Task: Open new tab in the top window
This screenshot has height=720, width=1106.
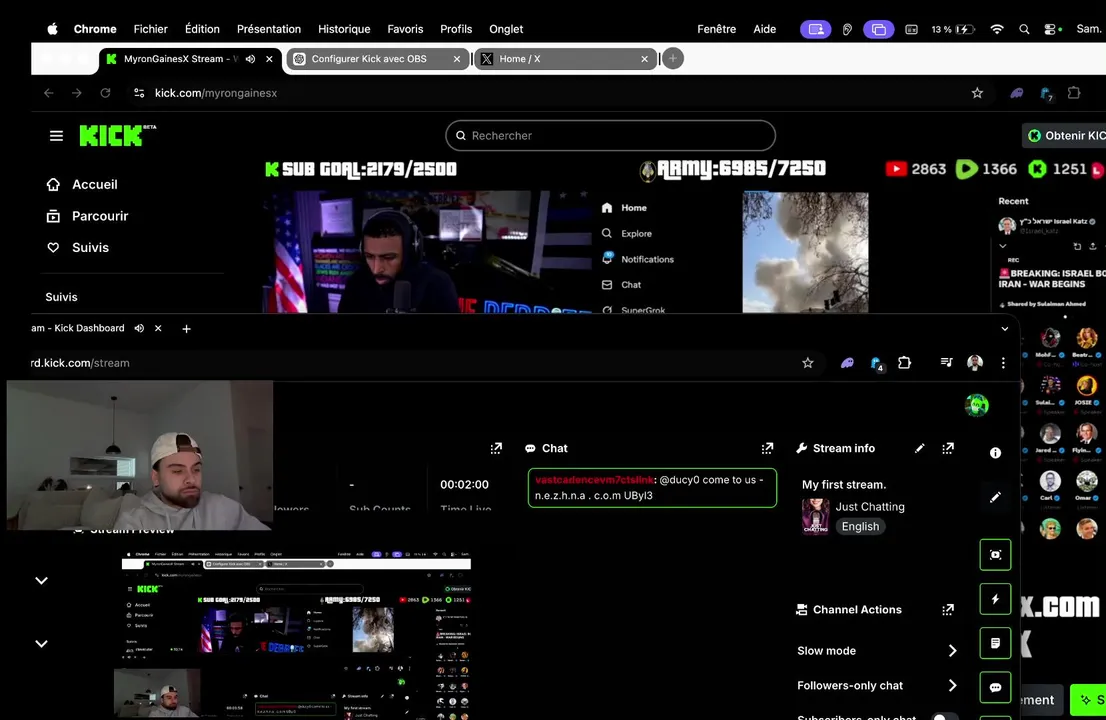Action: pyautogui.click(x=673, y=59)
